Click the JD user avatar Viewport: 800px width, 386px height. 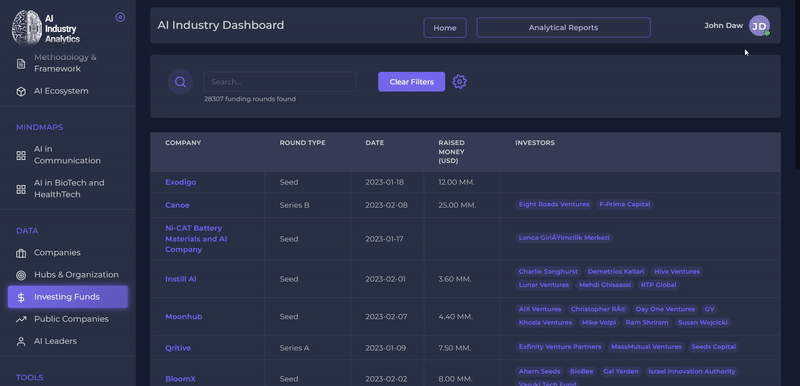pyautogui.click(x=759, y=25)
